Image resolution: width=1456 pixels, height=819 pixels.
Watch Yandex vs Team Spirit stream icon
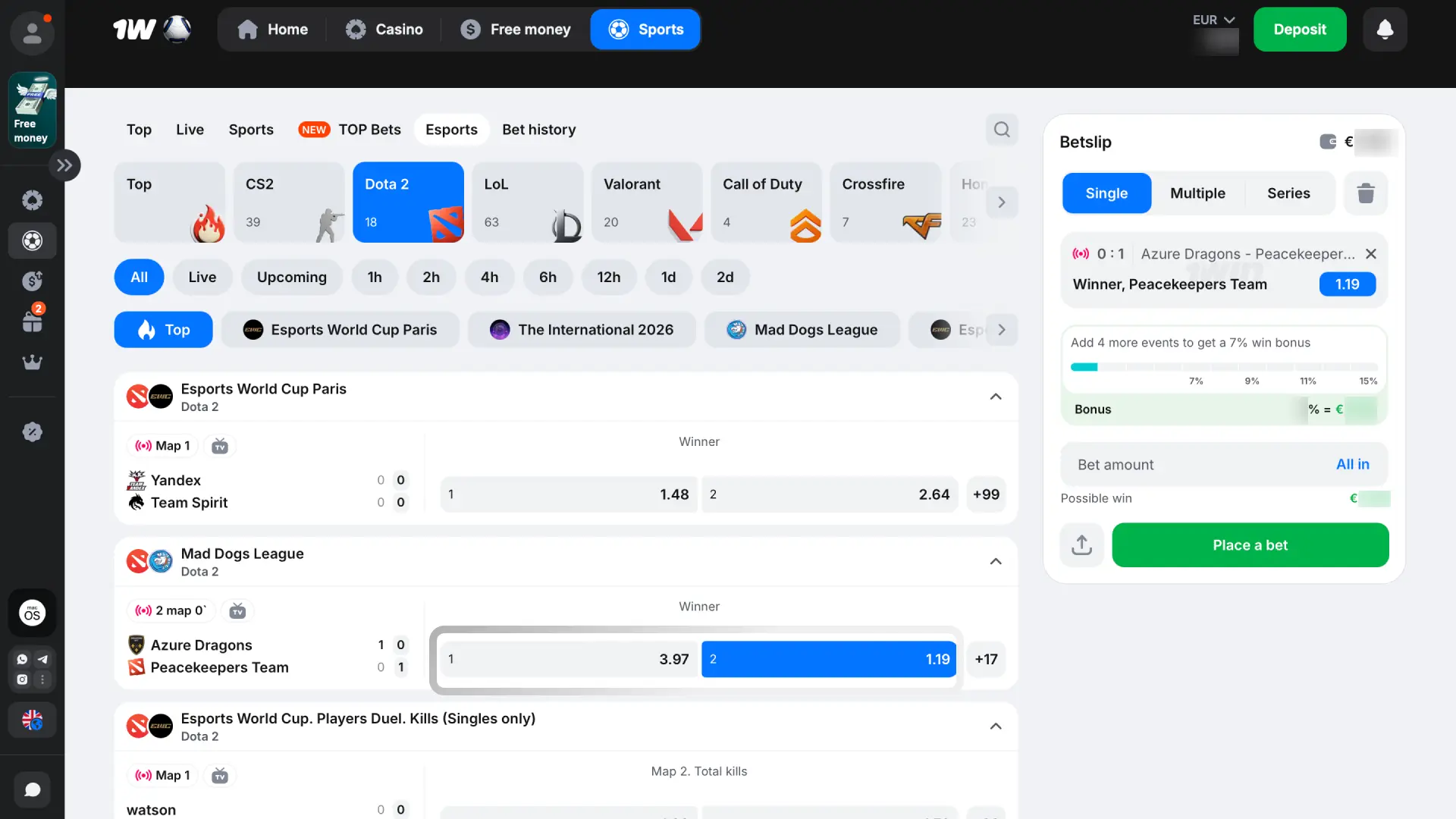(x=220, y=446)
